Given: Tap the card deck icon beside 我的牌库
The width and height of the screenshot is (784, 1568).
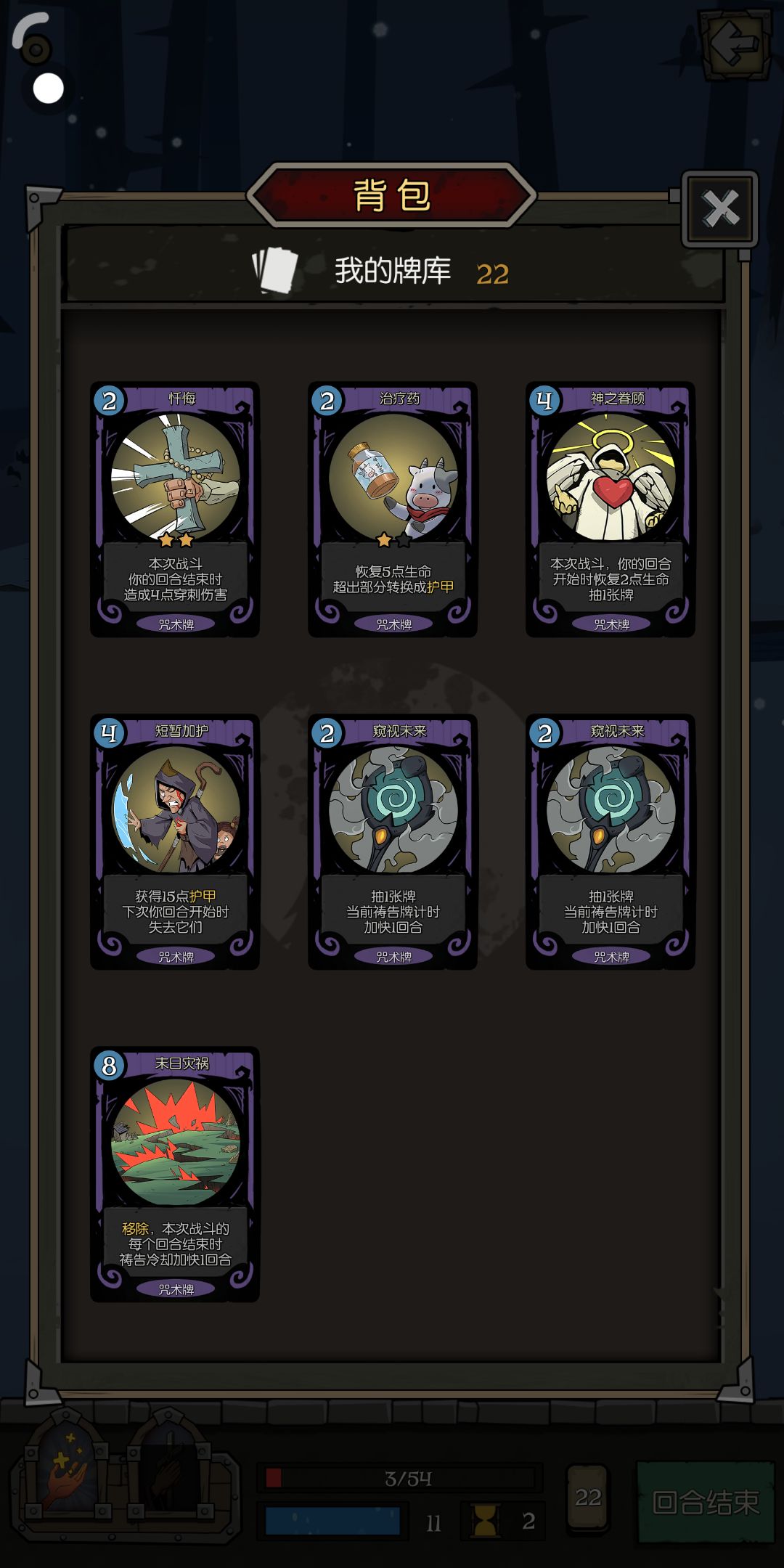Looking at the screenshot, I should click(275, 271).
